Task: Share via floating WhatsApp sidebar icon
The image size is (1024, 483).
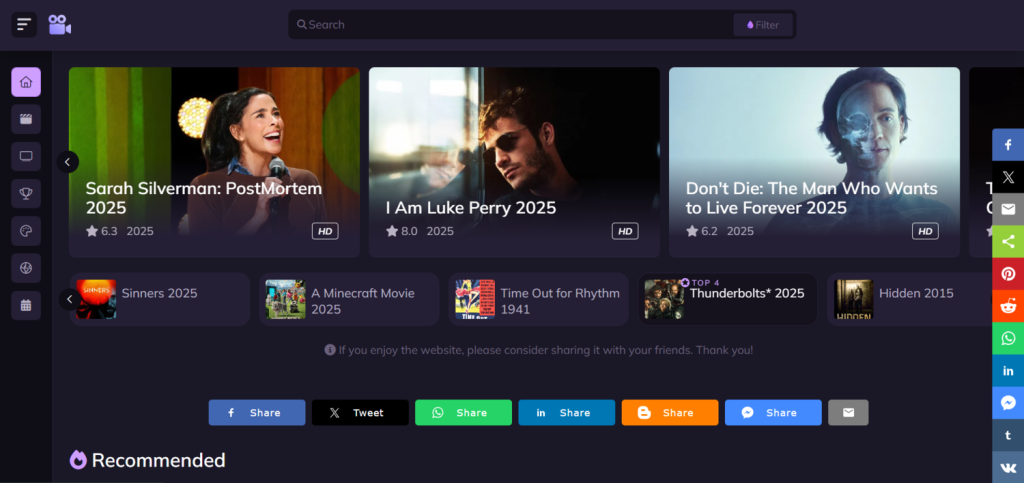Action: (x=1008, y=339)
